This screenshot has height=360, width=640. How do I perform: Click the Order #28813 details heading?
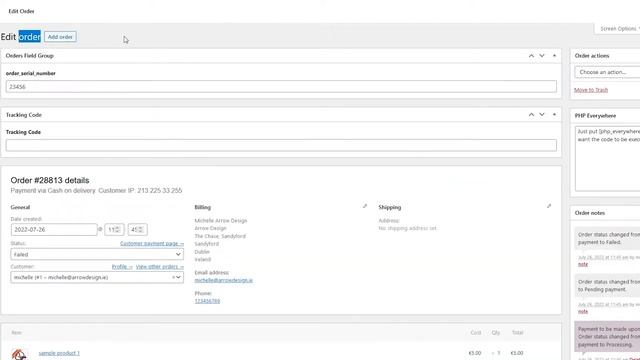[50, 180]
